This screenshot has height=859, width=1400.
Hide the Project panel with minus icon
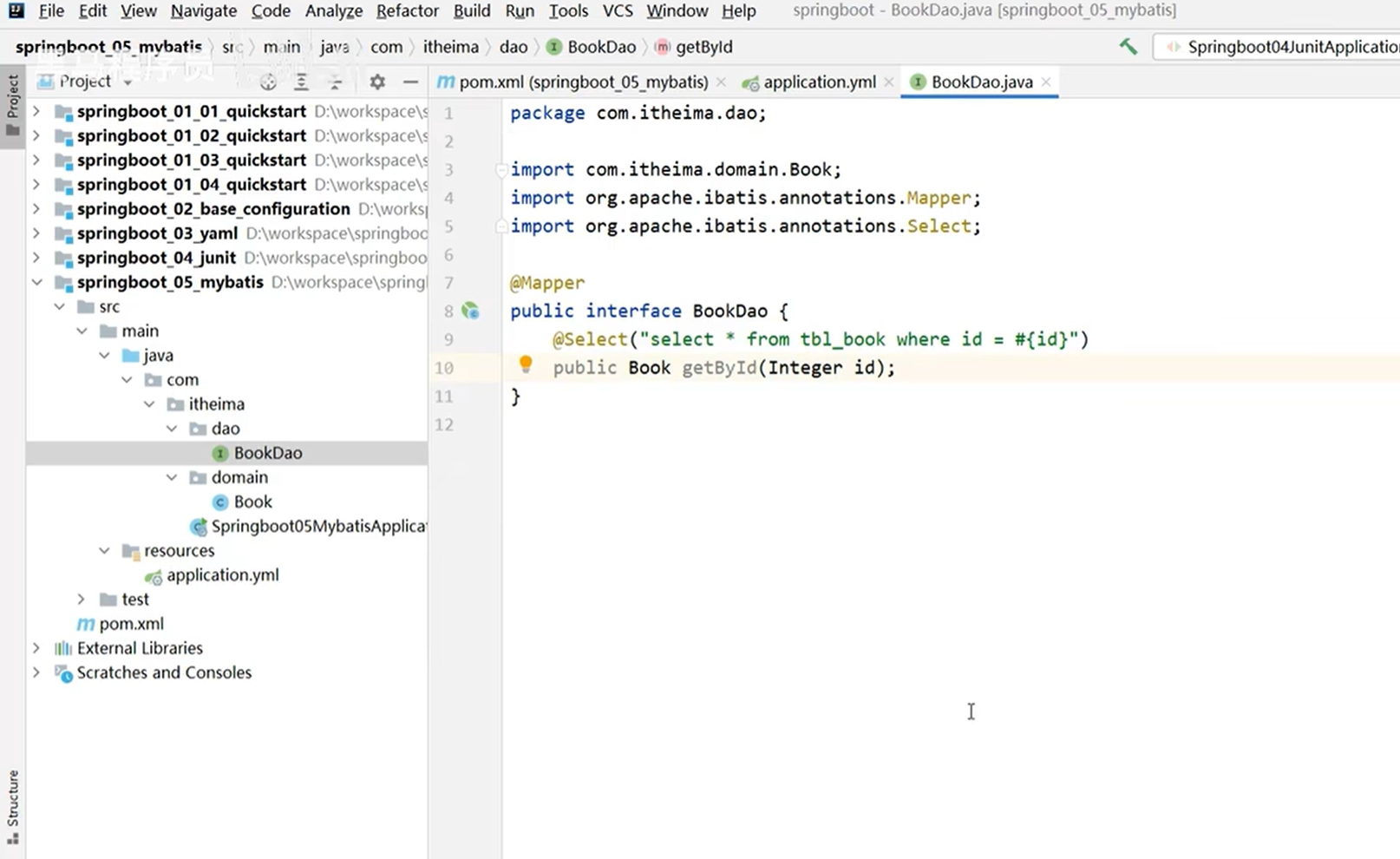(x=410, y=82)
